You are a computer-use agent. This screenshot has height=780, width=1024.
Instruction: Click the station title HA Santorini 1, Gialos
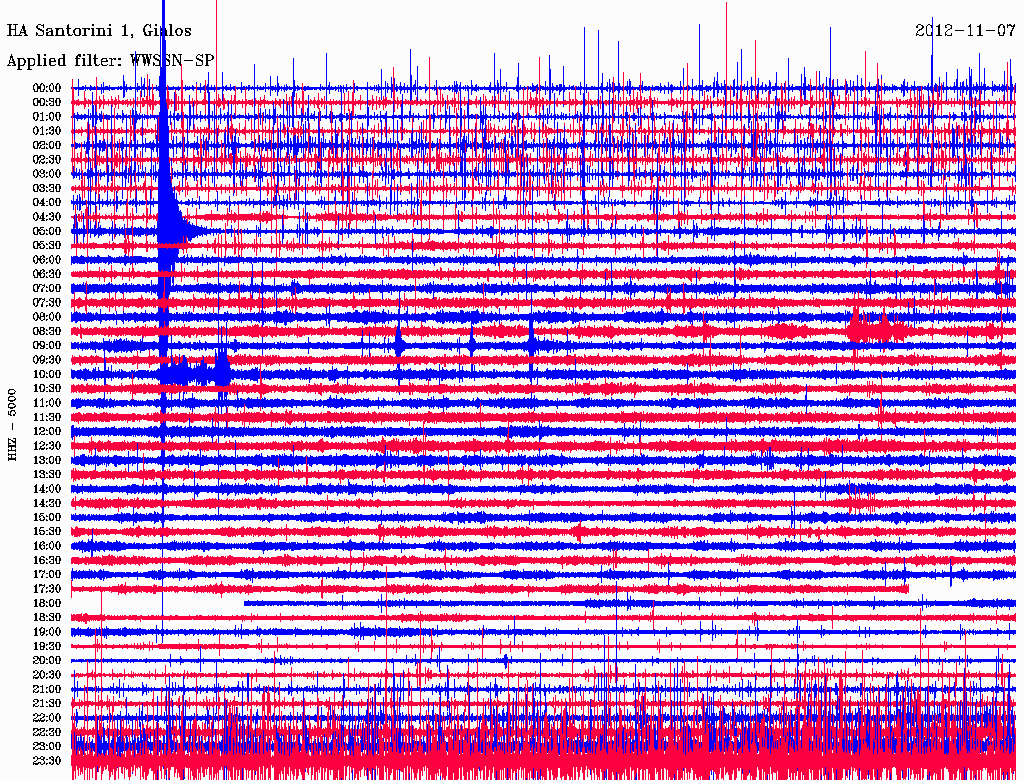point(99,31)
